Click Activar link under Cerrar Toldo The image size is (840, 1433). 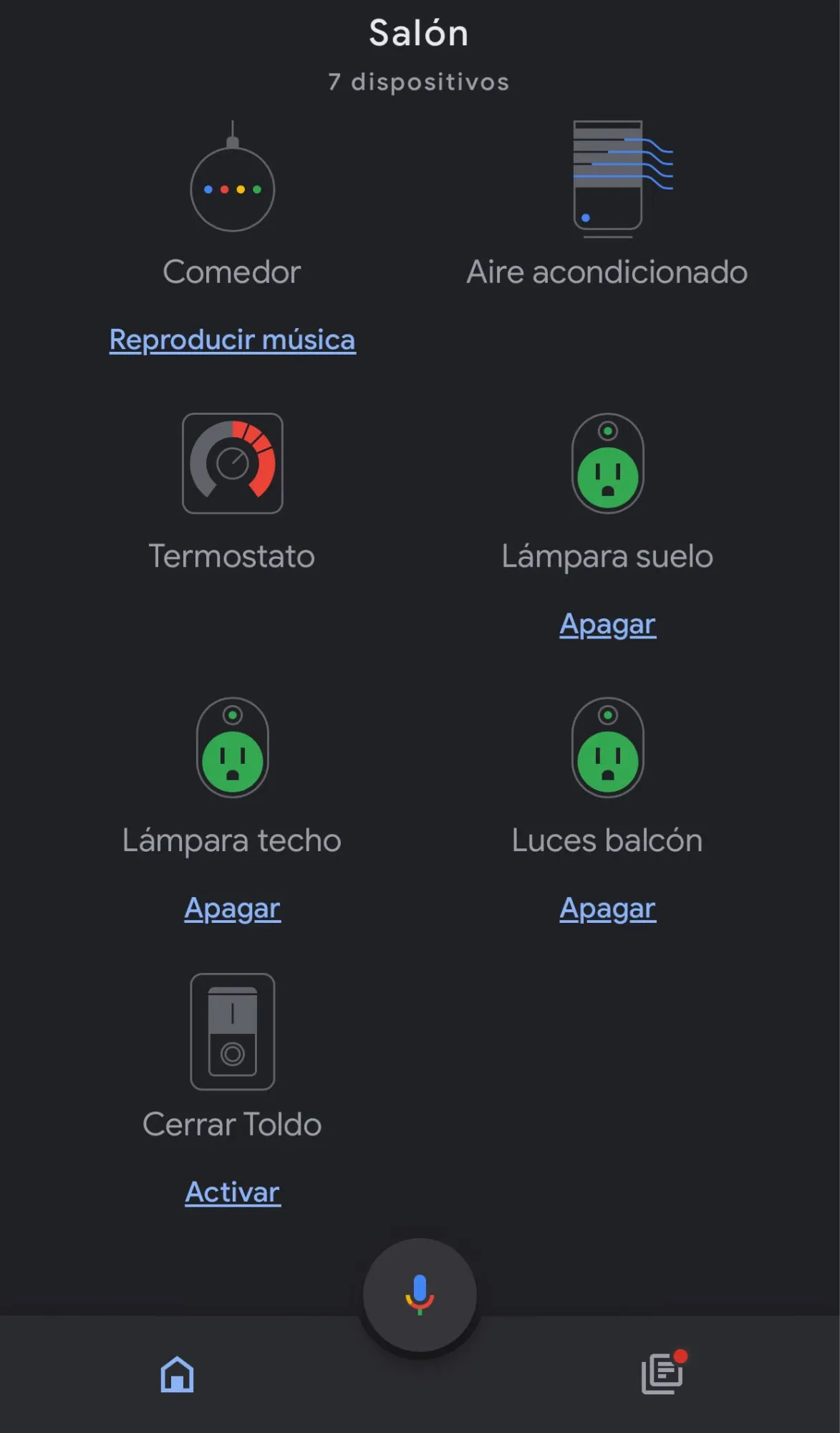[x=232, y=1192]
